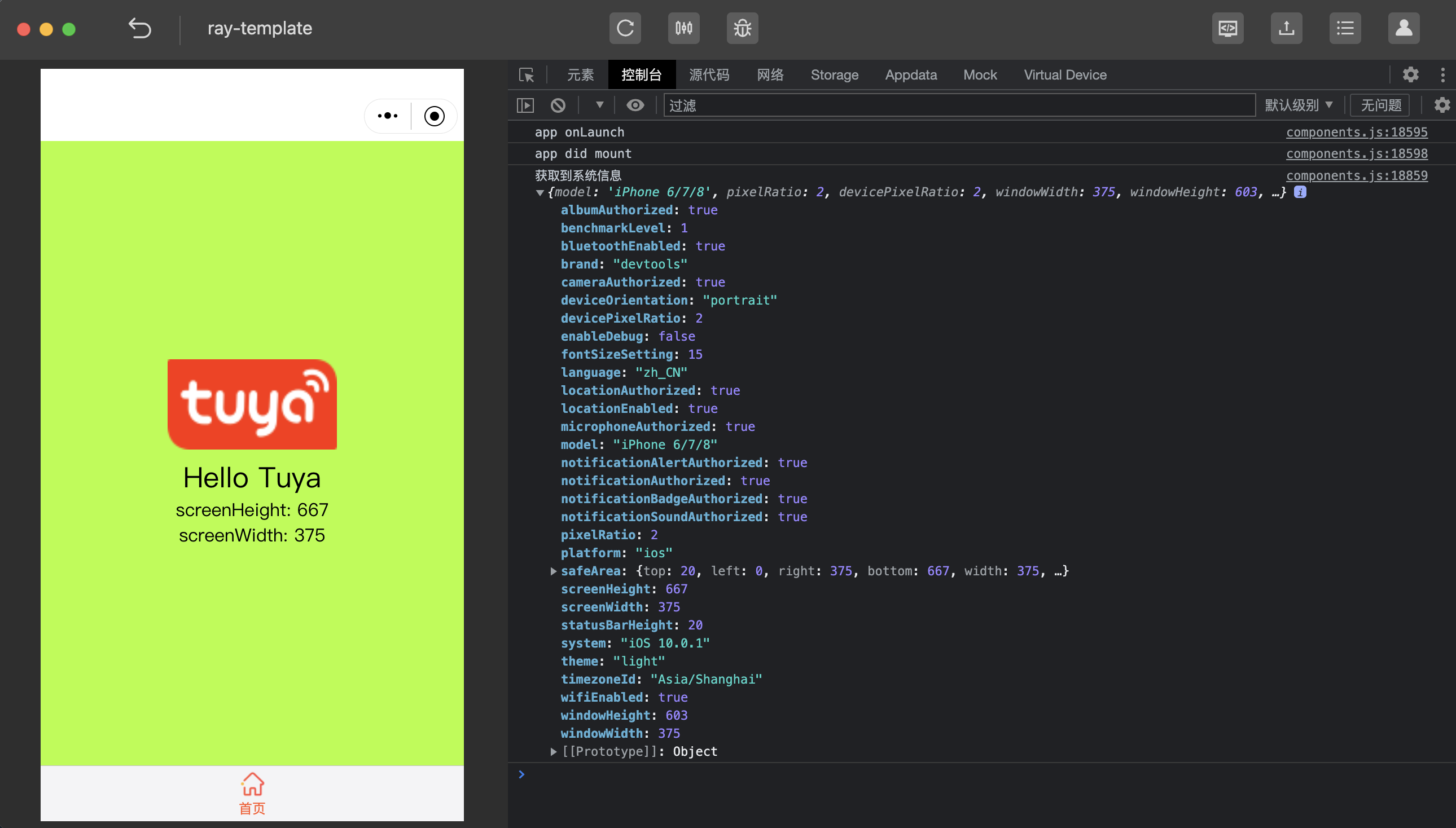Image resolution: width=1456 pixels, height=828 pixels.
Task: Click the 'app onLaunch' log message
Action: tap(579, 132)
